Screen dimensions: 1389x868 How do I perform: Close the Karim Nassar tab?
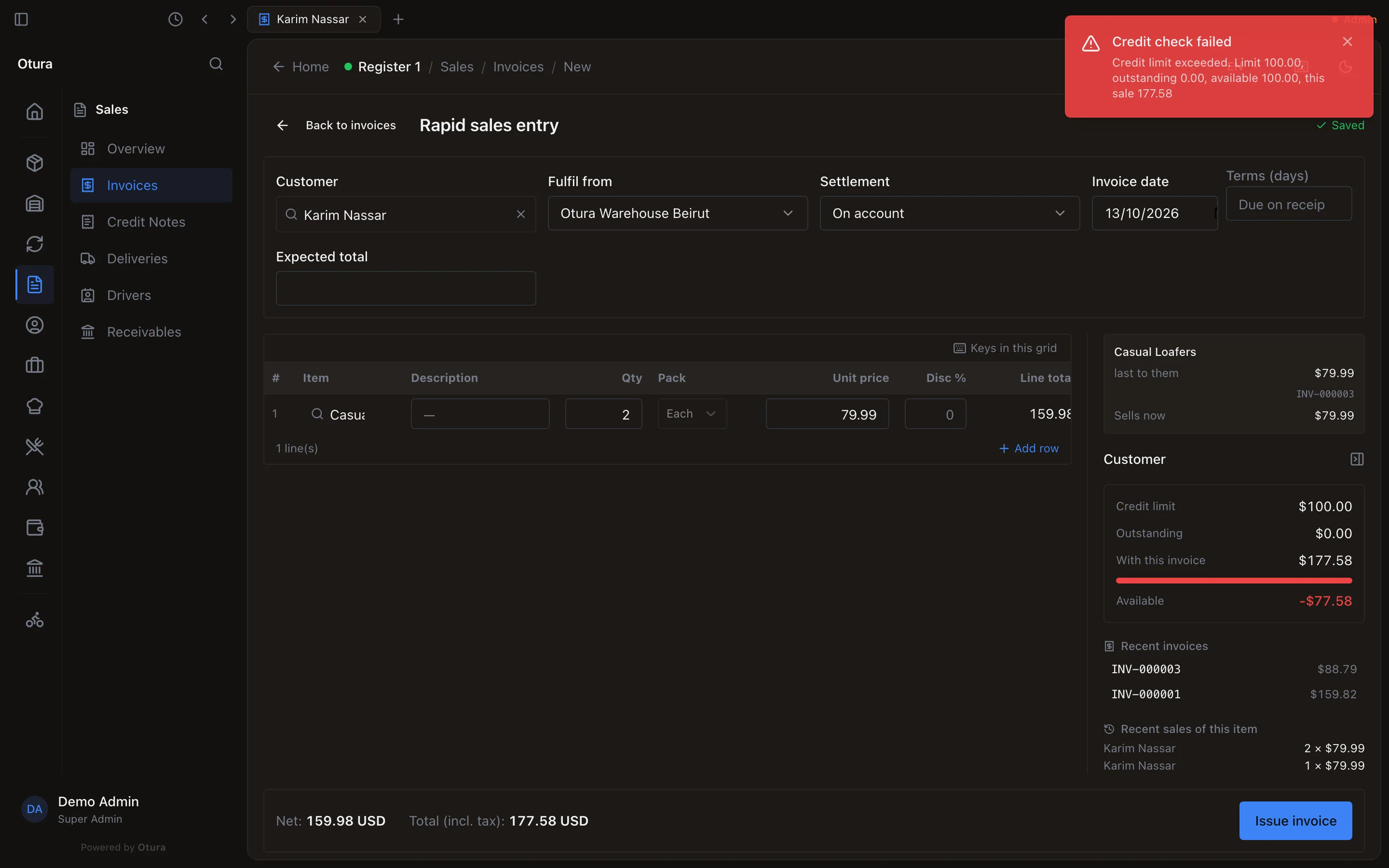[x=363, y=19]
